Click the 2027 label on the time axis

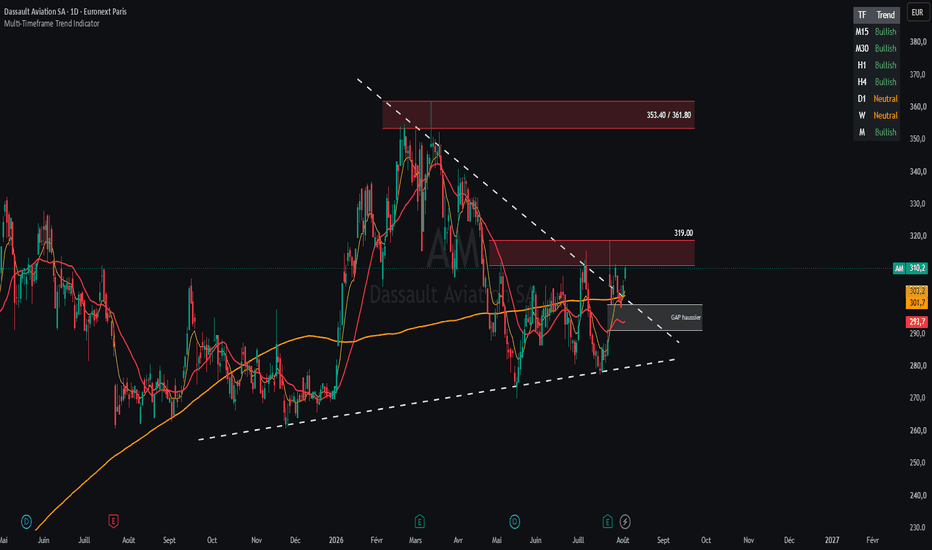832,540
